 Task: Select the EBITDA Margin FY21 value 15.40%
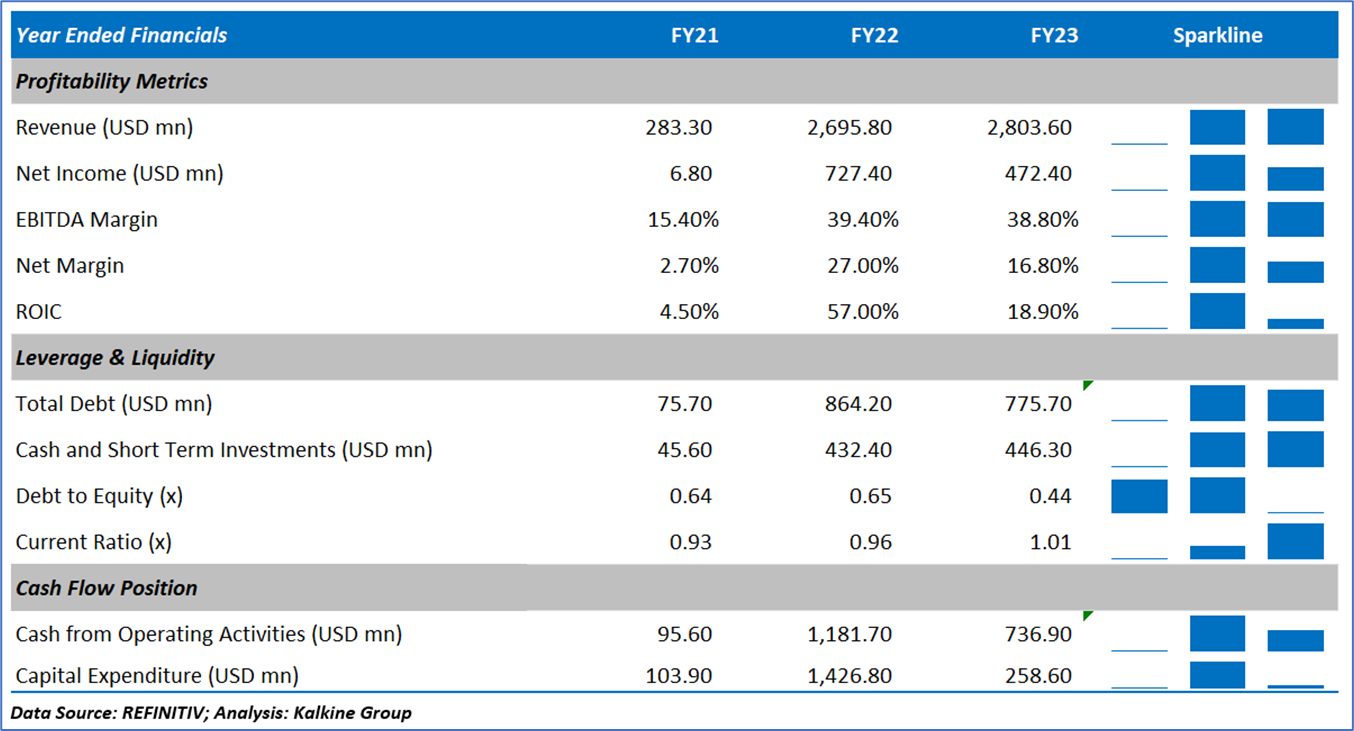click(x=683, y=220)
